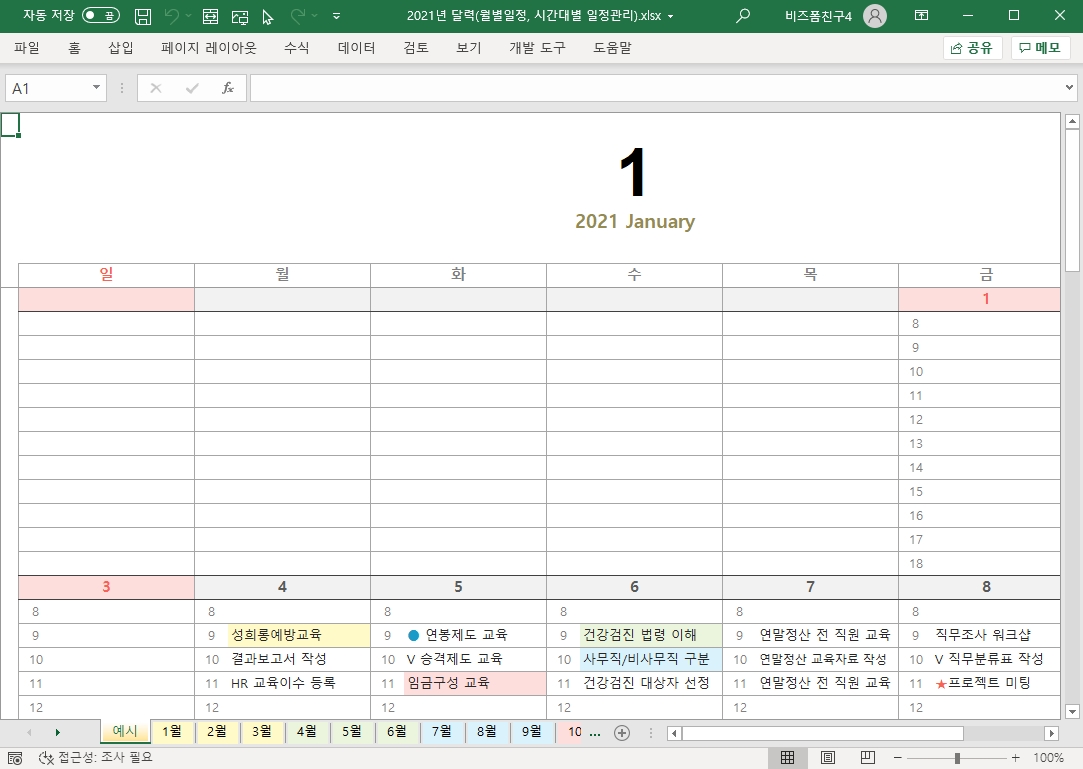This screenshot has width=1083, height=769.
Task: Click the user account avatar icon
Action: coord(874,15)
